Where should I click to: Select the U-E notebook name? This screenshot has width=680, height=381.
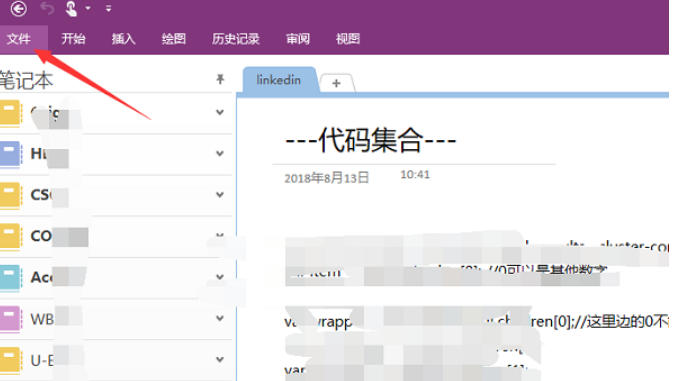point(42,360)
